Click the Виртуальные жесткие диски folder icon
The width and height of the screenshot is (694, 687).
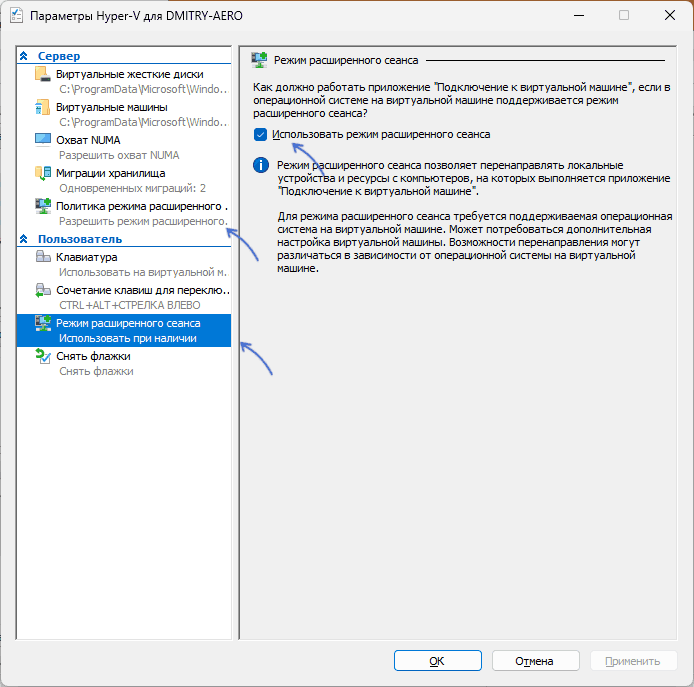(x=42, y=74)
